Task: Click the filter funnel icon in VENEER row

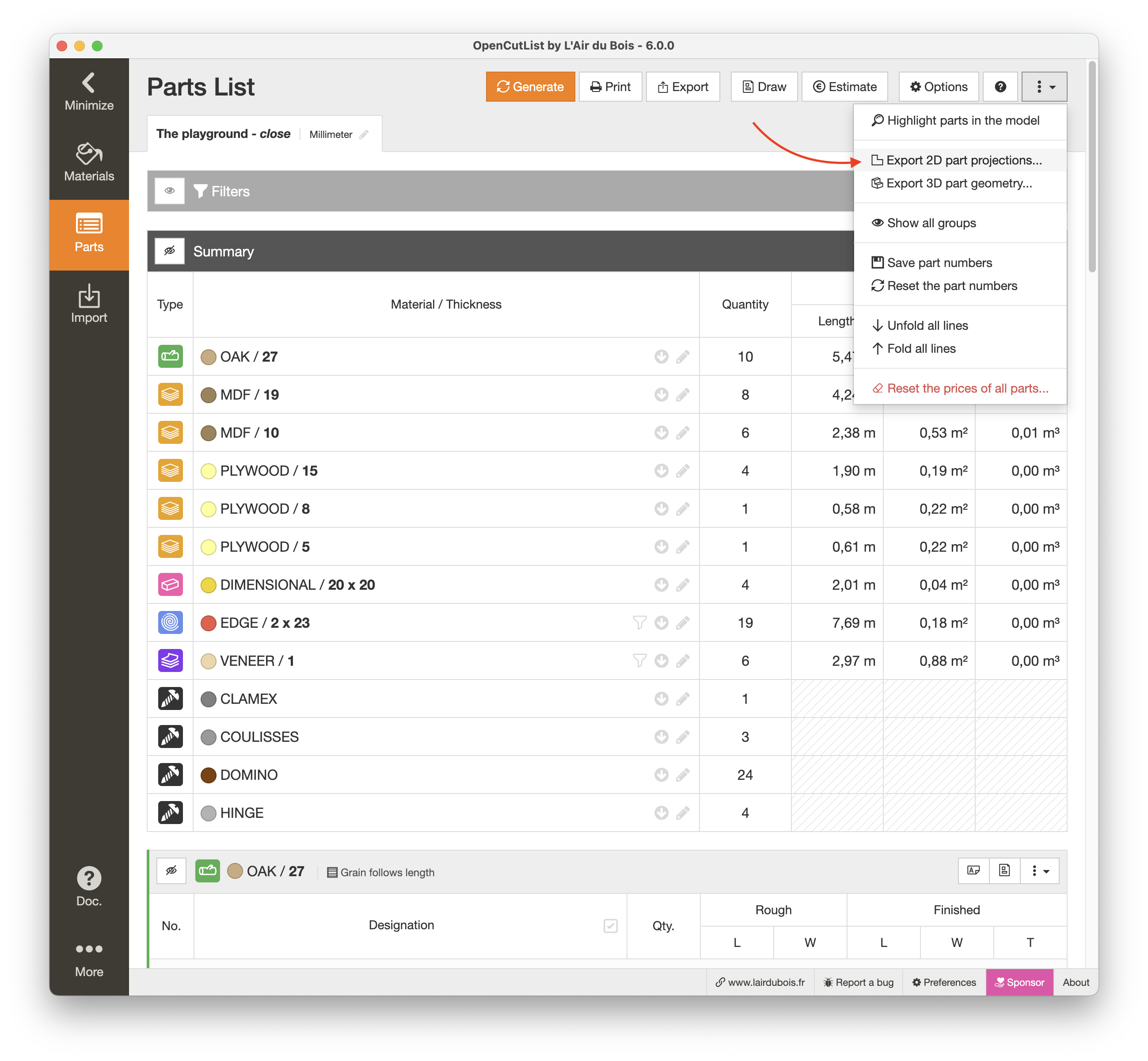Action: point(639,661)
